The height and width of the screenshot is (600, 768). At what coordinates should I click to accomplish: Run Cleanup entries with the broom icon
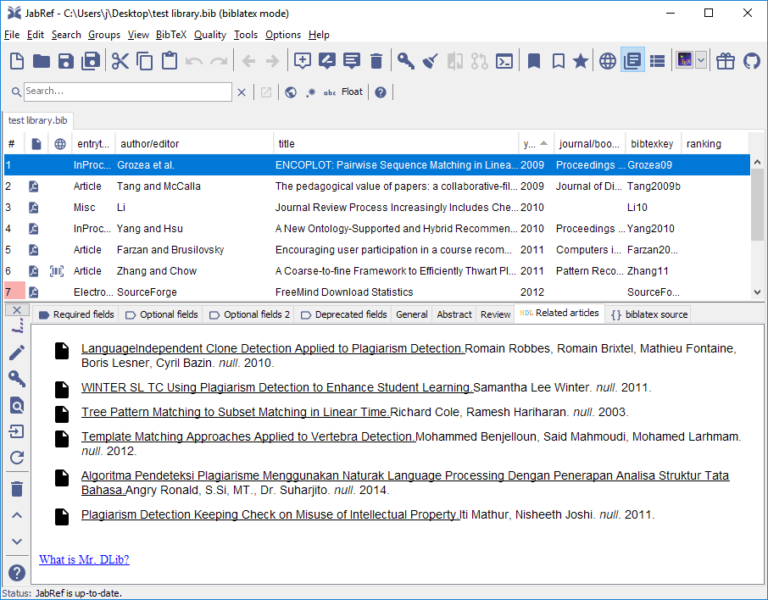(430, 61)
